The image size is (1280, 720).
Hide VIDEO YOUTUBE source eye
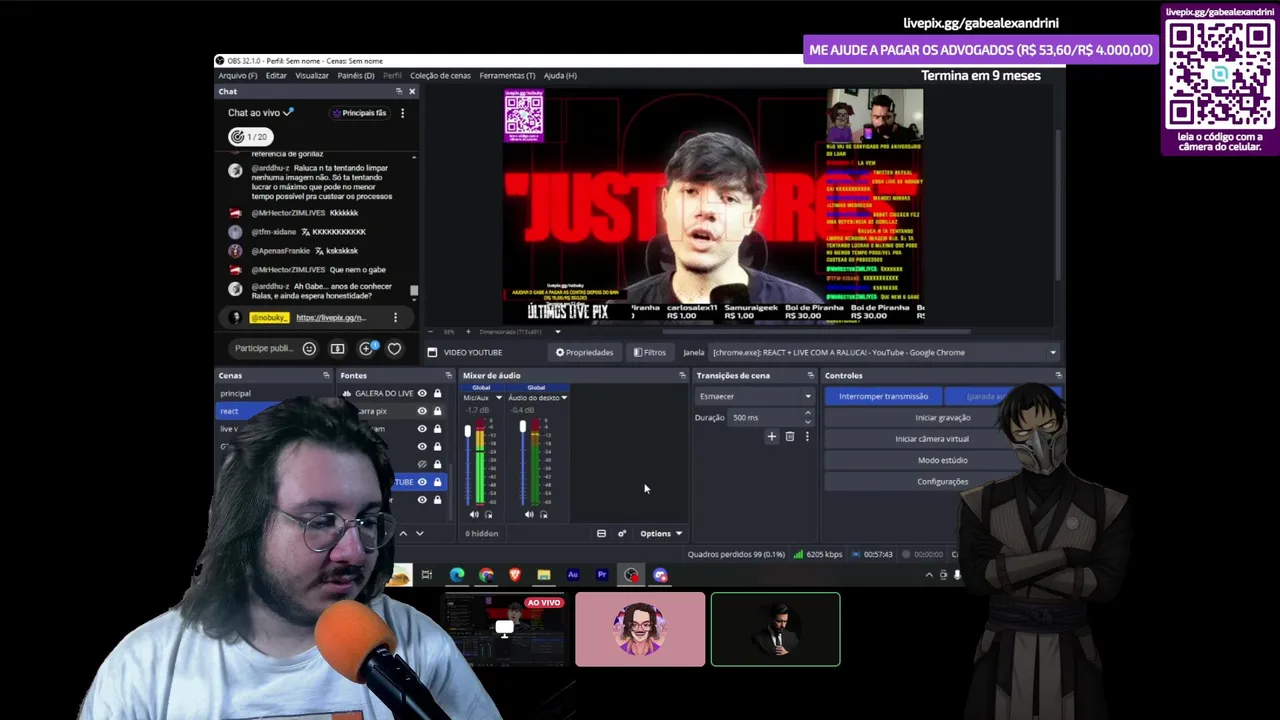(x=422, y=482)
